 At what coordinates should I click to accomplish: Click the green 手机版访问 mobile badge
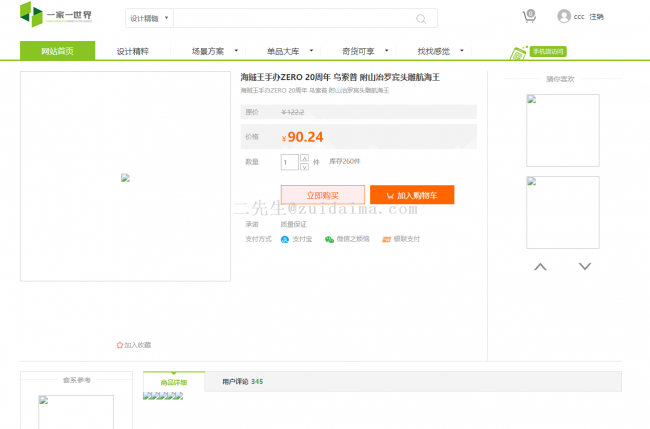pyautogui.click(x=538, y=52)
